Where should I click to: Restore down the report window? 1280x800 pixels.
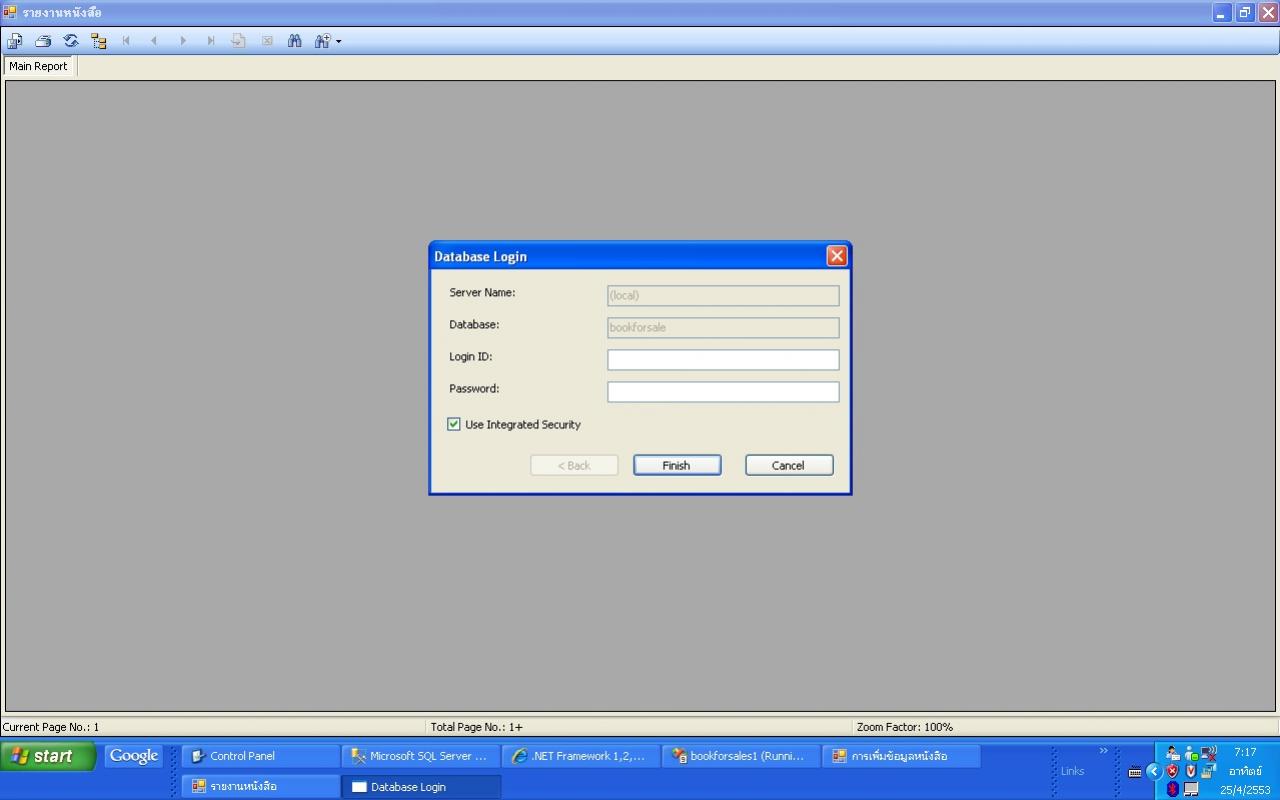point(1245,13)
